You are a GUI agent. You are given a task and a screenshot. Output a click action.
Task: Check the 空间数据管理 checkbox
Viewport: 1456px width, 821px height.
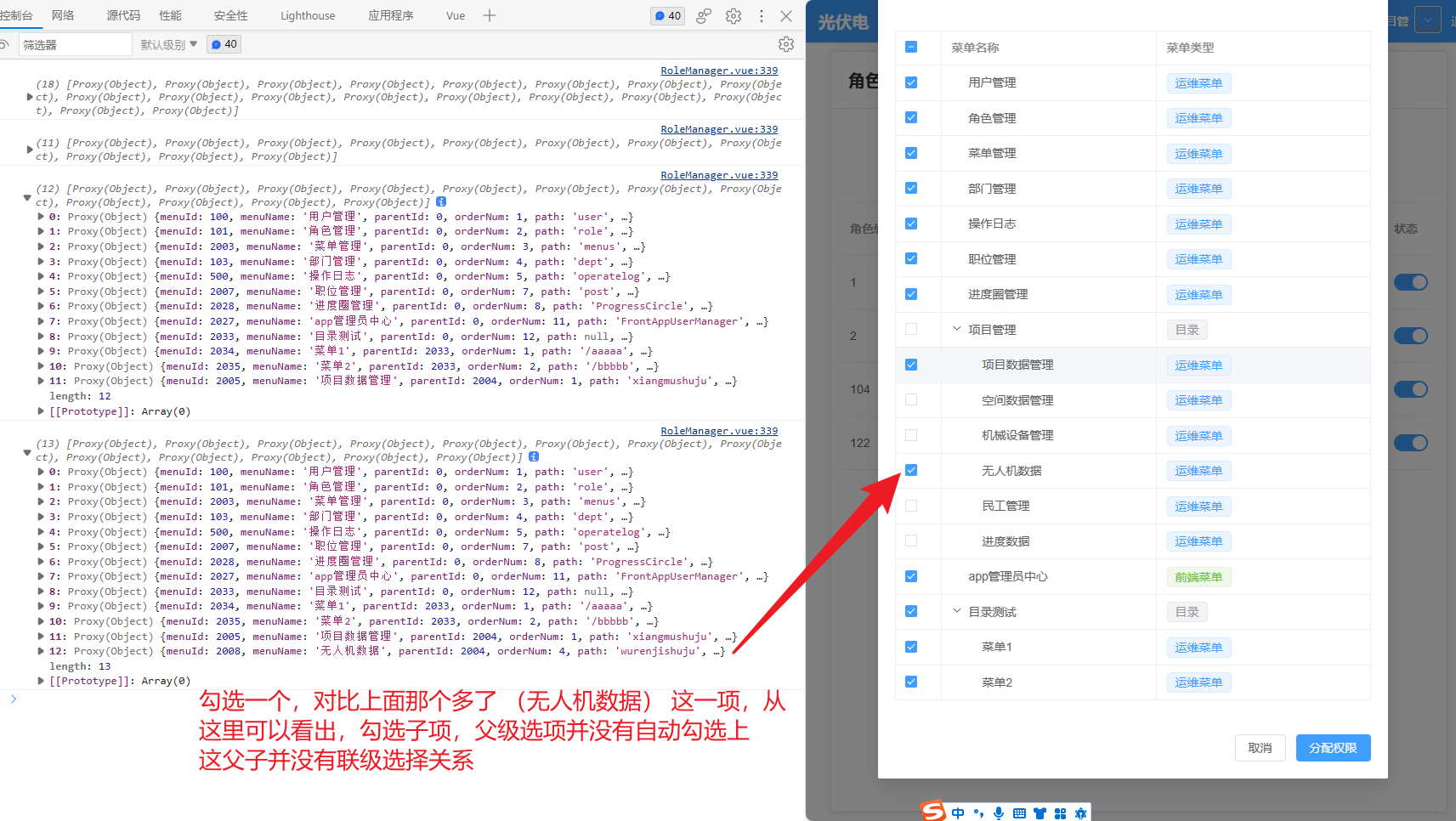[x=911, y=399]
